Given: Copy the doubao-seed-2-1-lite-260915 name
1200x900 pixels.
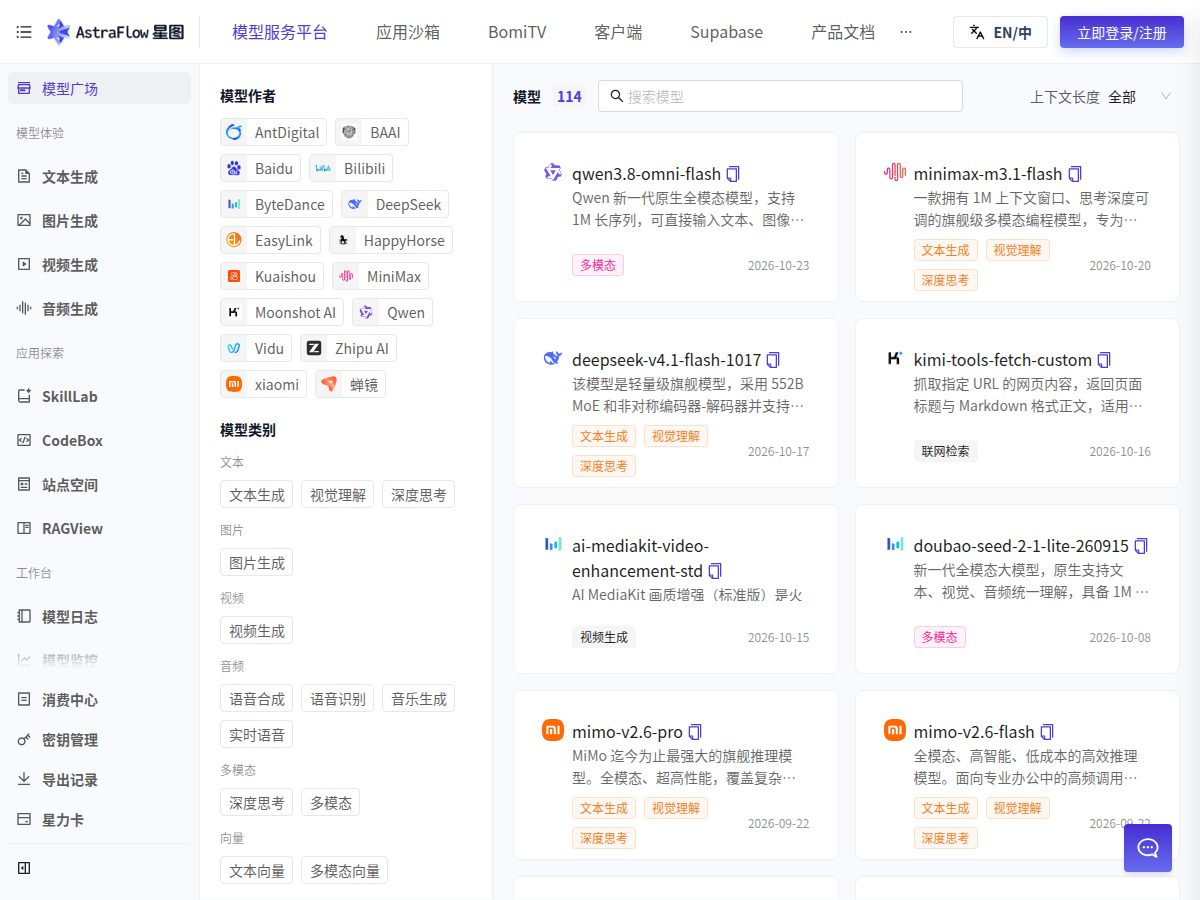Looking at the screenshot, I should click(x=1141, y=546).
